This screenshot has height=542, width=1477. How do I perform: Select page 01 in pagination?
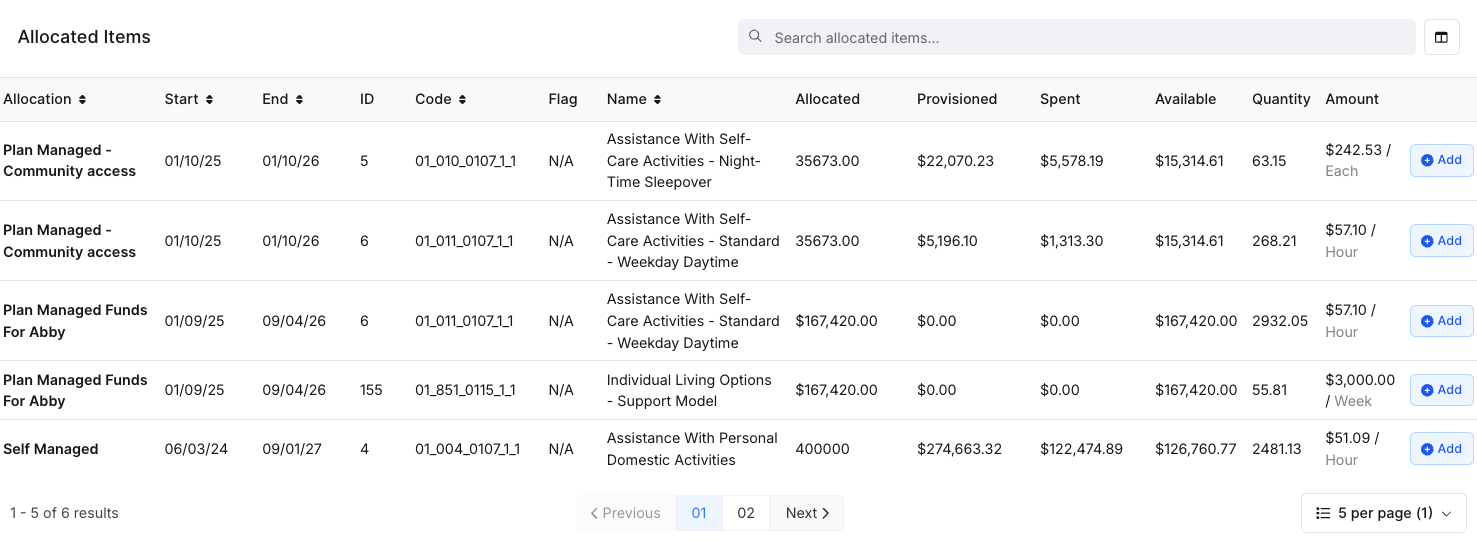699,513
